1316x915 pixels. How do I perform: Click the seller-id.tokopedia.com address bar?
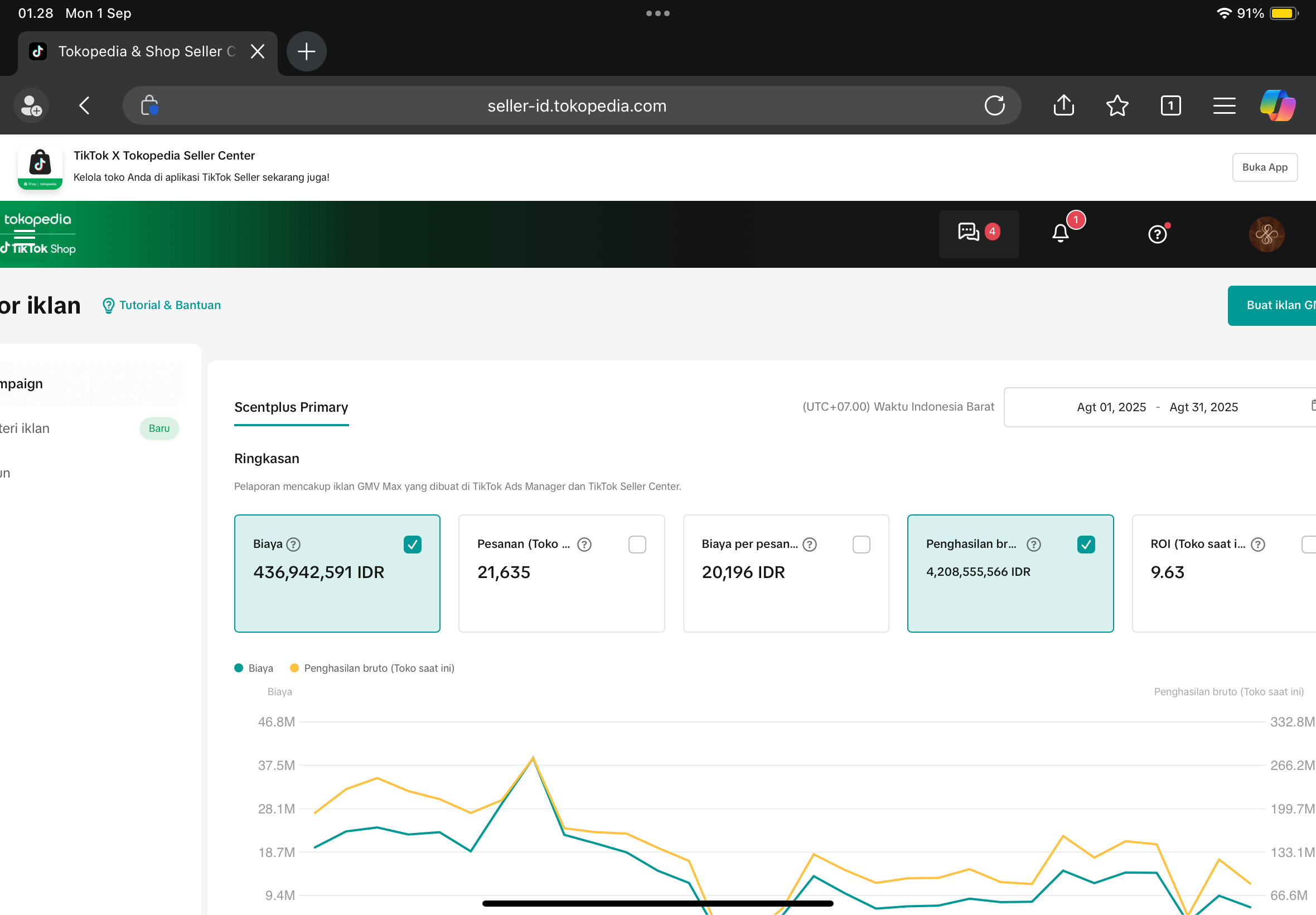click(577, 105)
